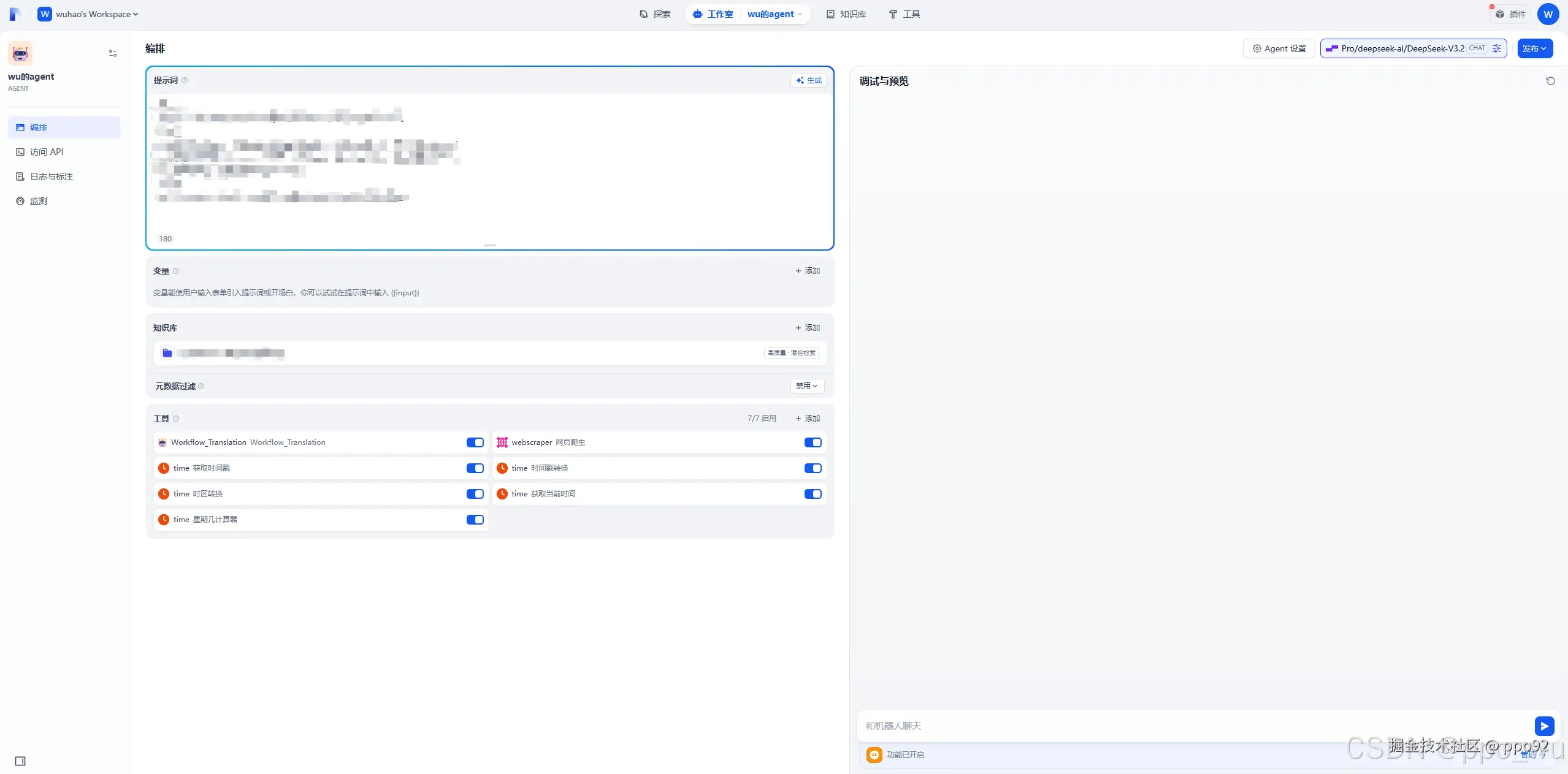Click the 生成 prompt generate button

point(809,80)
